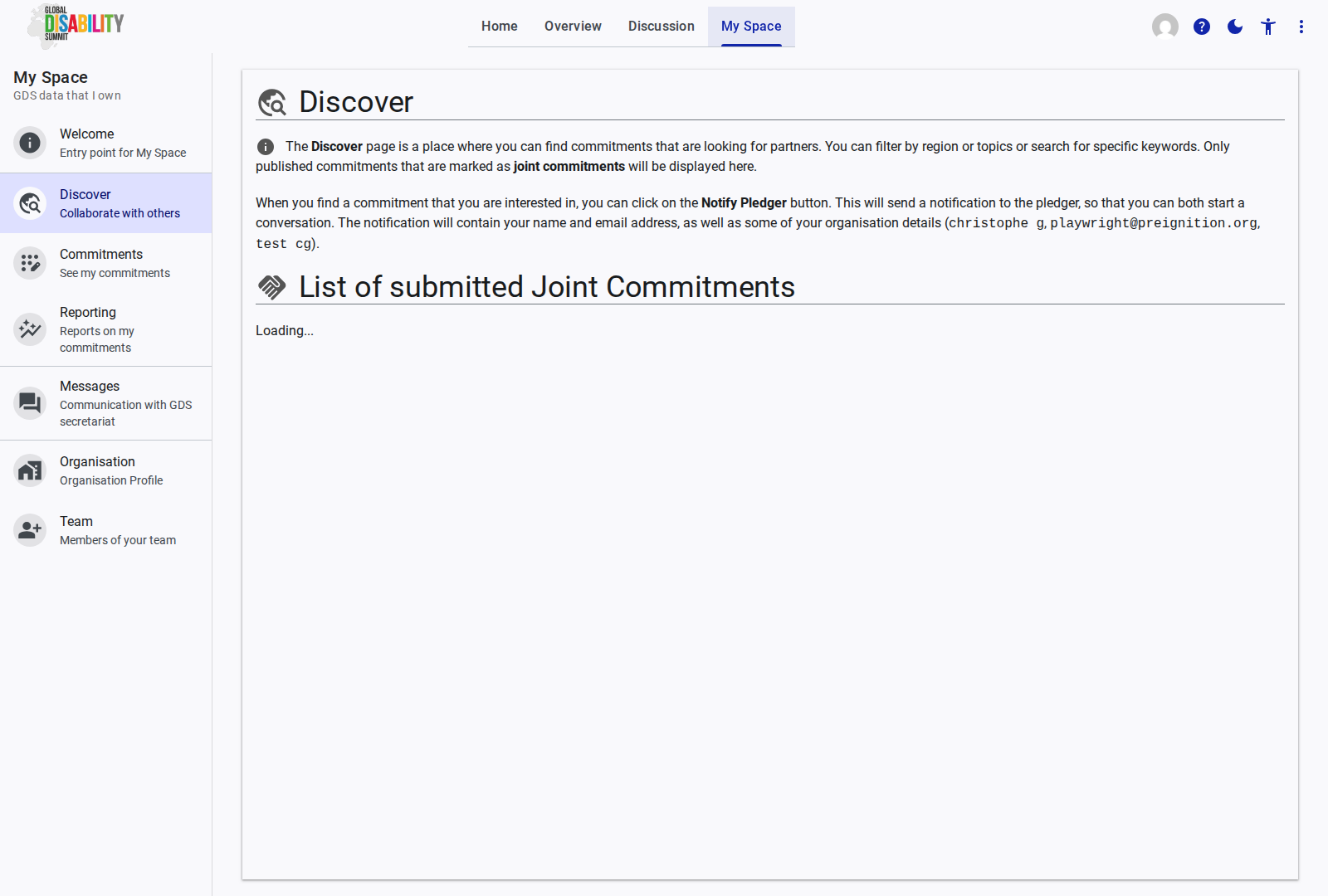This screenshot has height=896, width=1328.
Task: Select the My Space tab
Action: pos(751,27)
